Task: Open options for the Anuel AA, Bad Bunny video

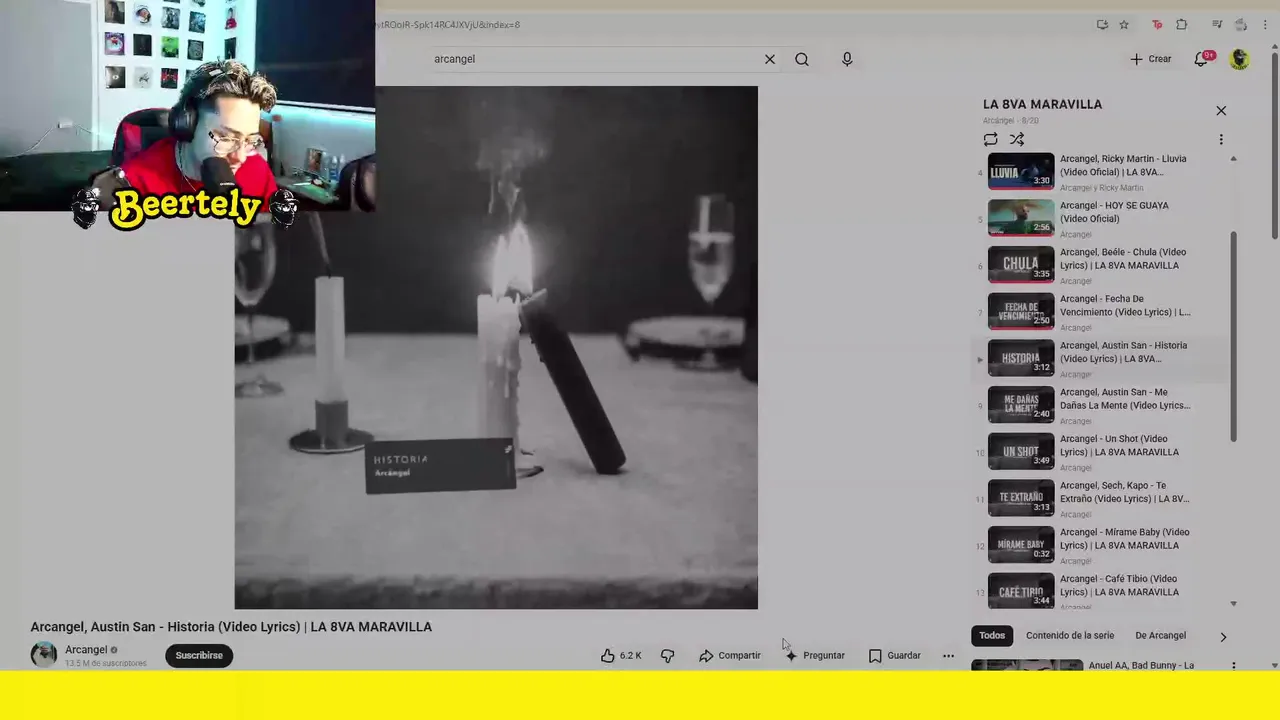Action: point(1233,666)
